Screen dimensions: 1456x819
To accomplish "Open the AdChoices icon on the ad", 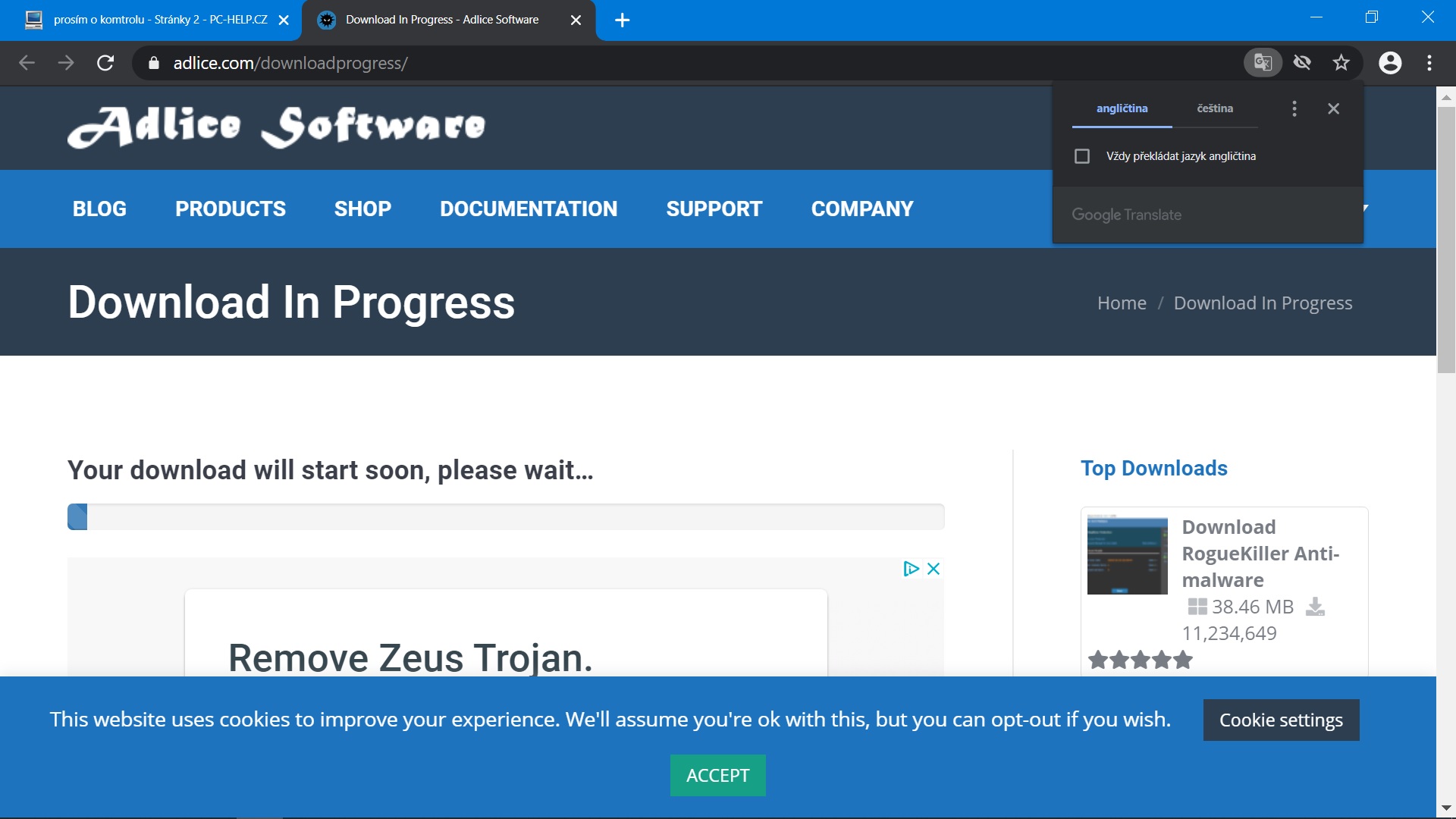I will [911, 569].
